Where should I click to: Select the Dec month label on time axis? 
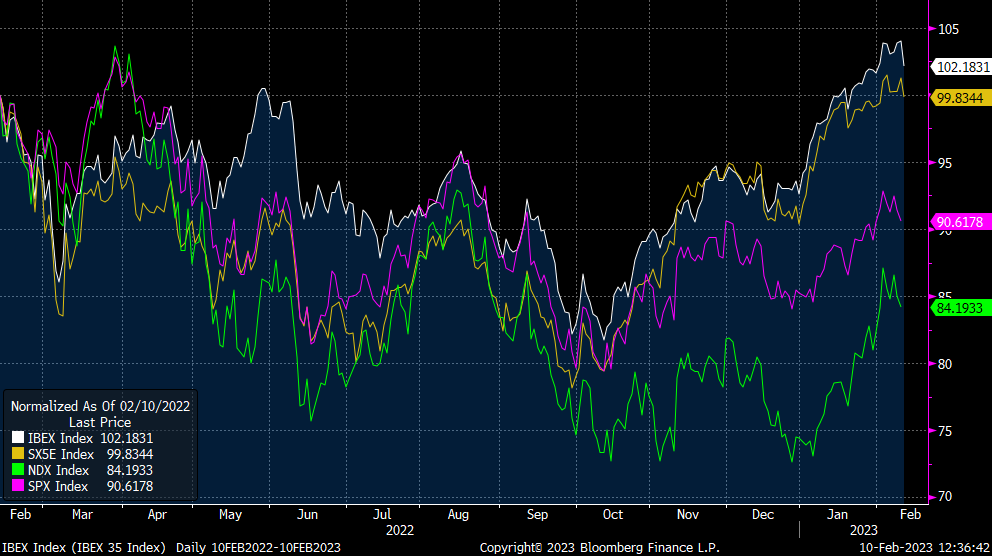(x=763, y=514)
